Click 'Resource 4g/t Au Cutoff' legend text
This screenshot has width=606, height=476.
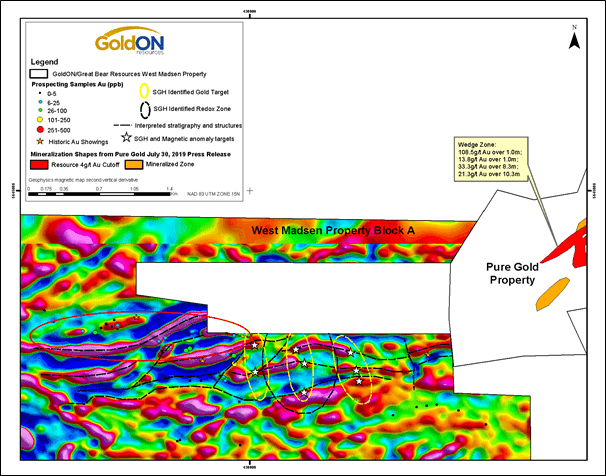pos(85,165)
